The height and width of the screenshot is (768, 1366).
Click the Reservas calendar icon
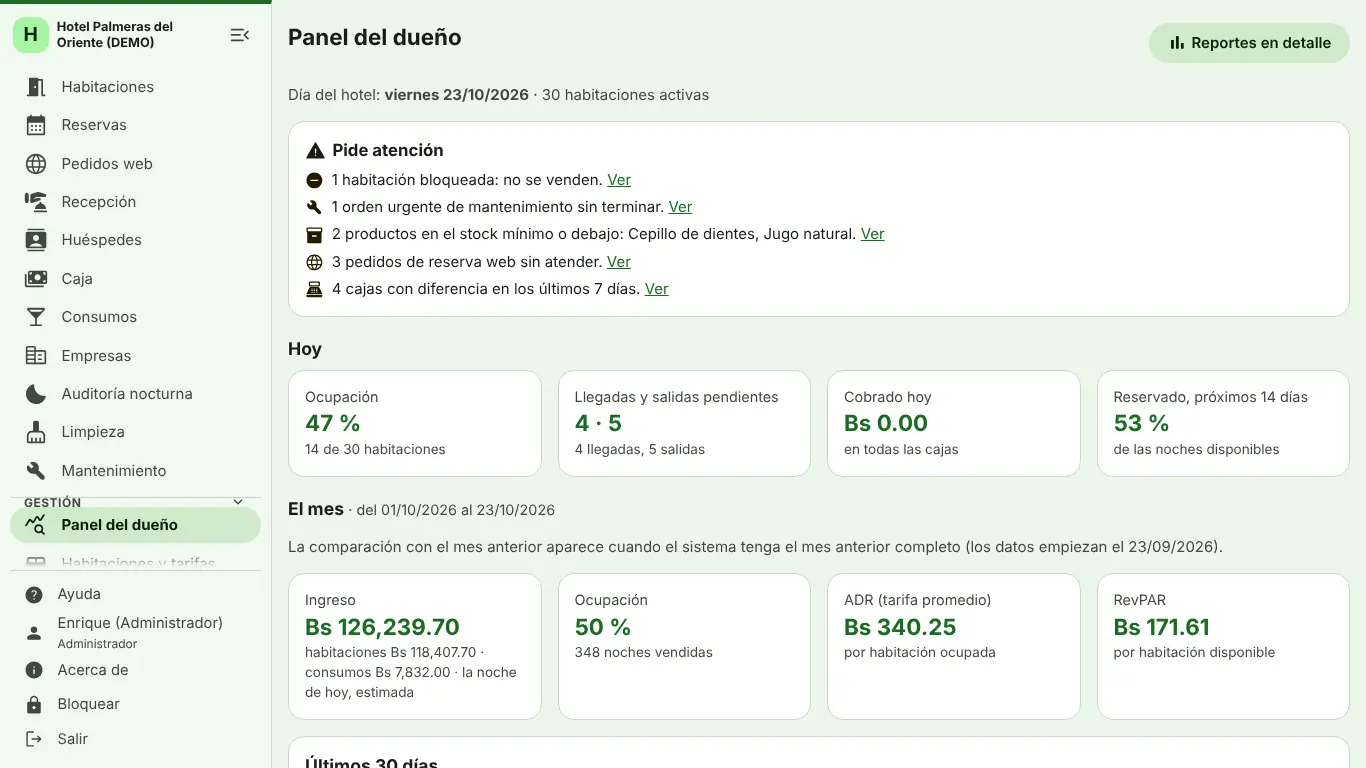click(36, 125)
